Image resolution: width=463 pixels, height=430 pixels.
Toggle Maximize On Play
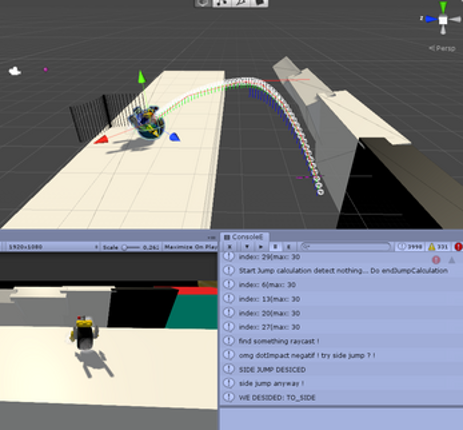[x=190, y=247]
